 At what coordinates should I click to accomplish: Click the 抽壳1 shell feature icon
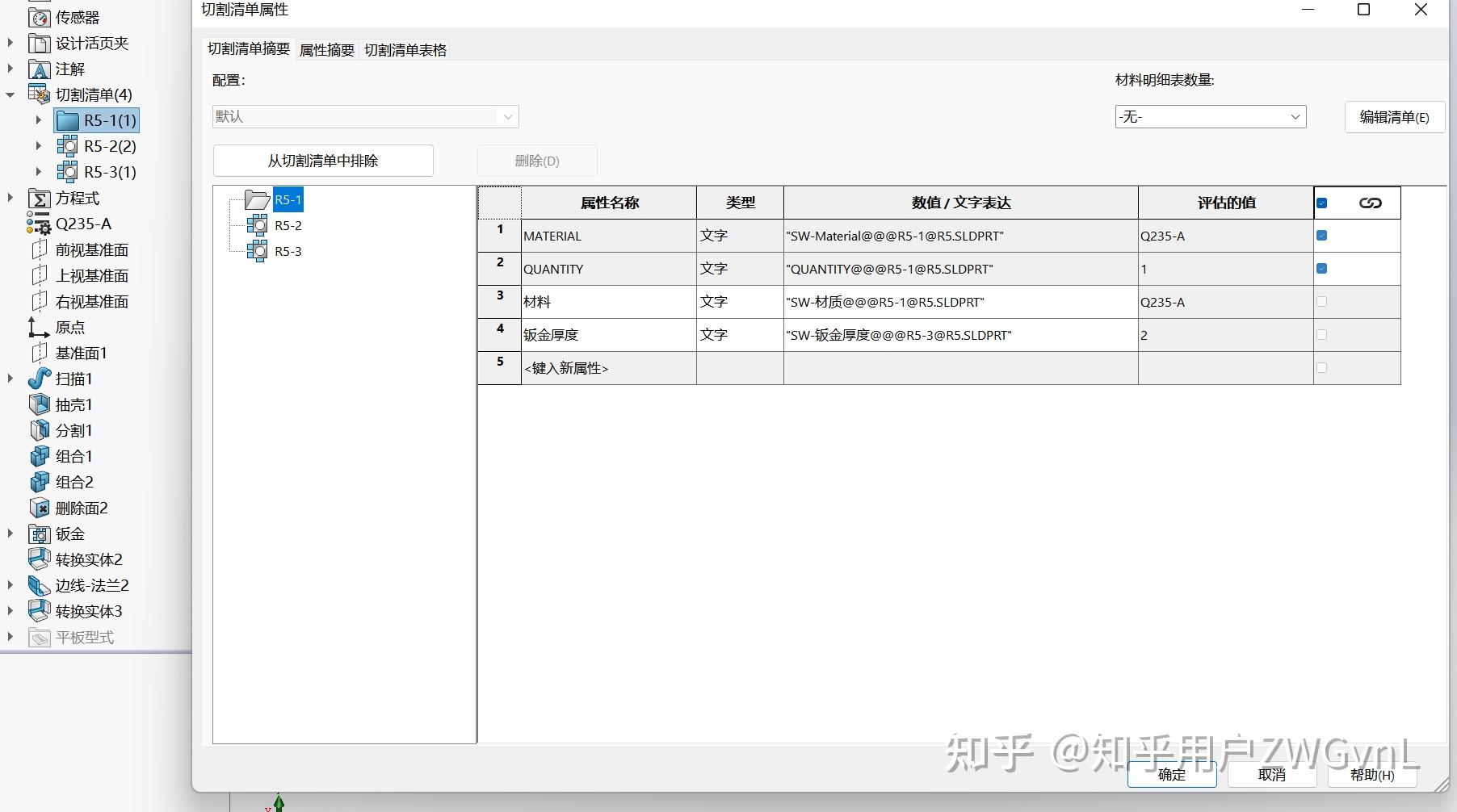pos(39,404)
